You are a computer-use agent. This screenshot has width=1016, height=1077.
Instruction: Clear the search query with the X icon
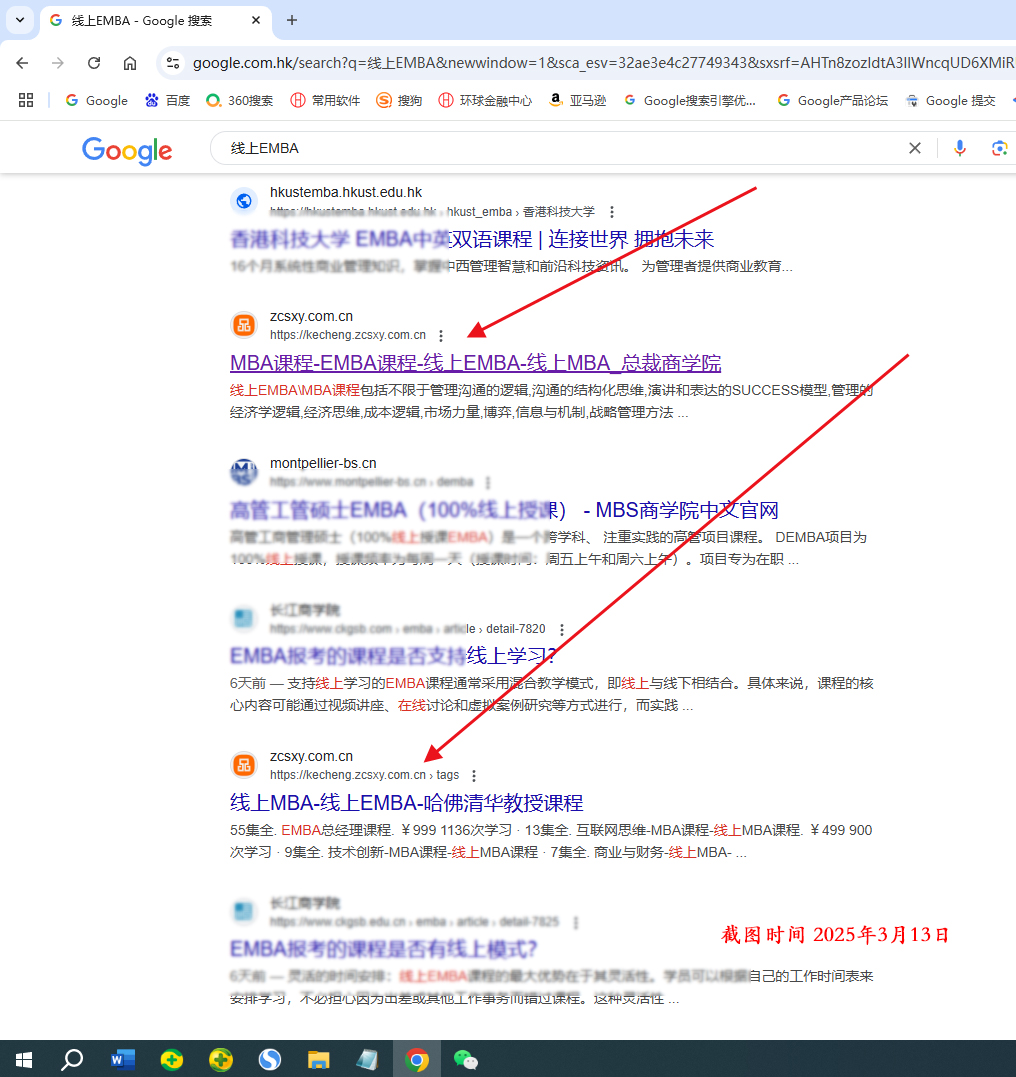(x=914, y=147)
